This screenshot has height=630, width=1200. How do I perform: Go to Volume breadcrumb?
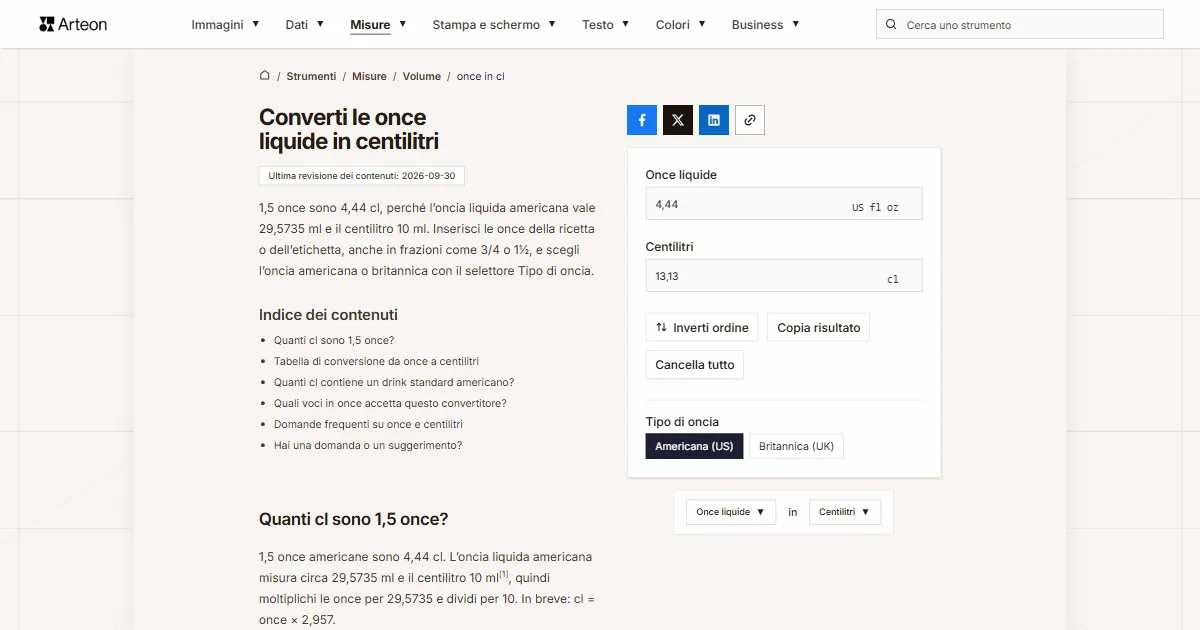pyautogui.click(x=422, y=76)
